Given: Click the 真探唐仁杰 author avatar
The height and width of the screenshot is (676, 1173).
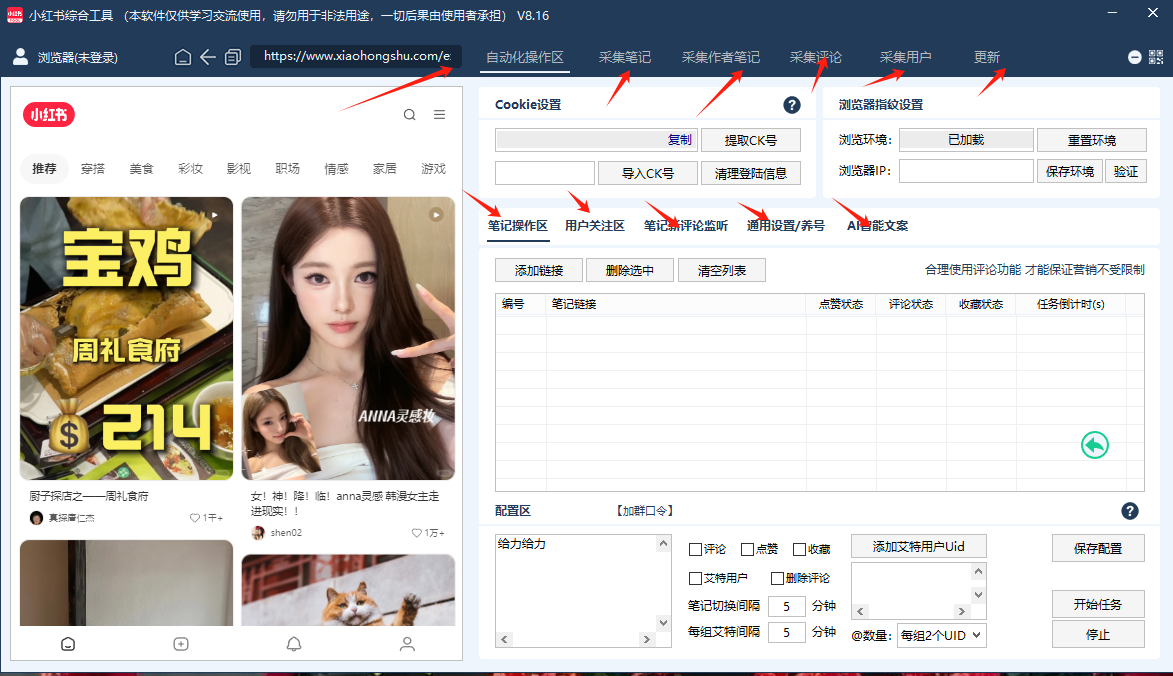Looking at the screenshot, I should click(x=36, y=517).
